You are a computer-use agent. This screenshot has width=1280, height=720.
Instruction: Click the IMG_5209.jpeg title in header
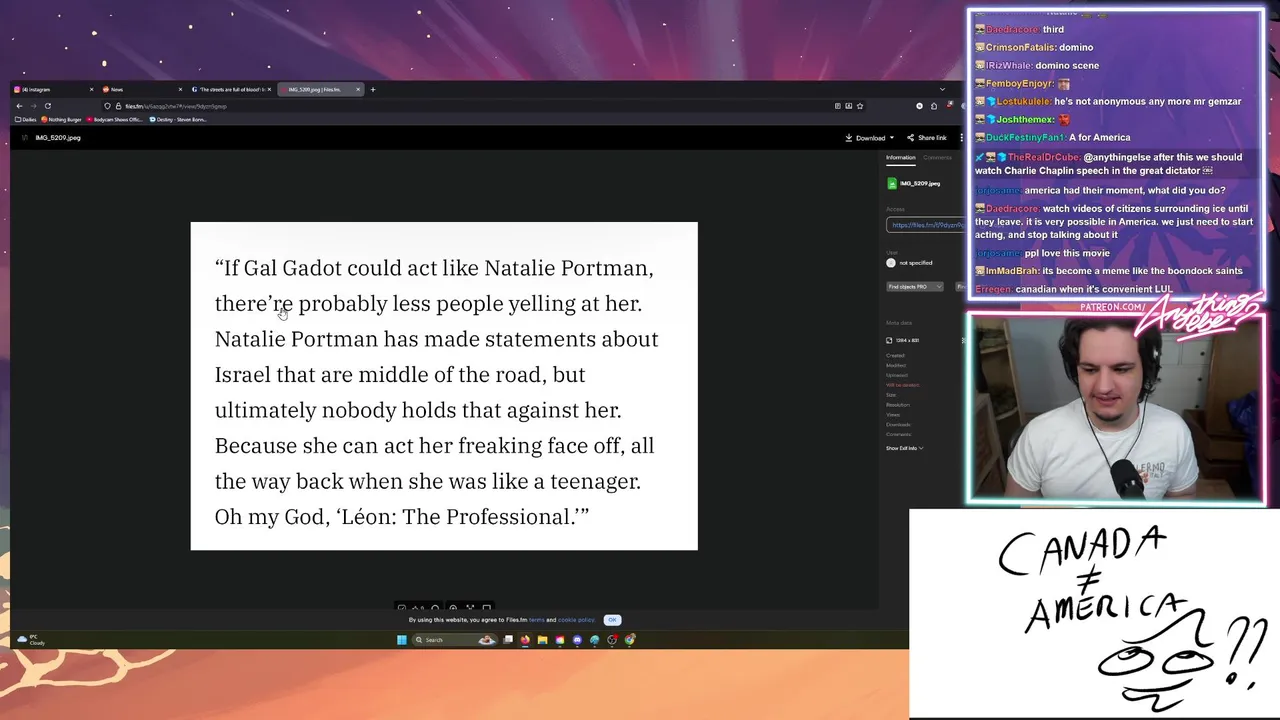pos(58,138)
